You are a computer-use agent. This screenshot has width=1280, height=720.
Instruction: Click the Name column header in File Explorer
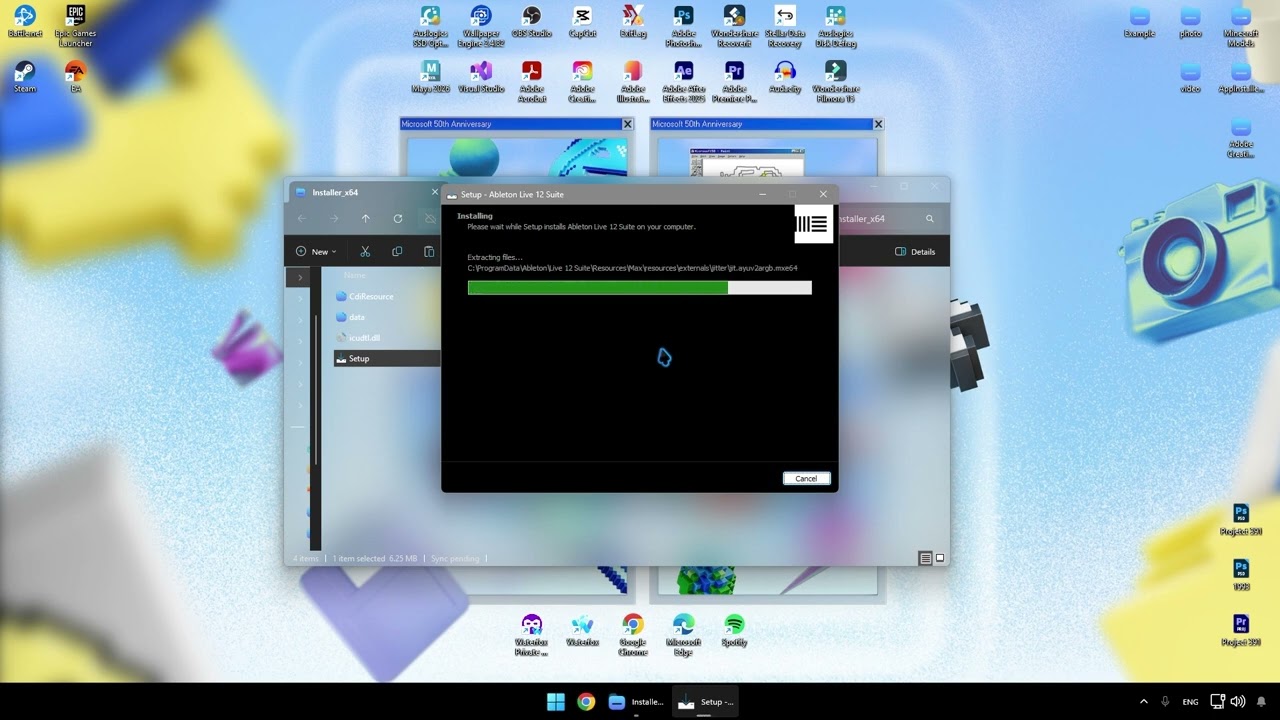coord(355,275)
